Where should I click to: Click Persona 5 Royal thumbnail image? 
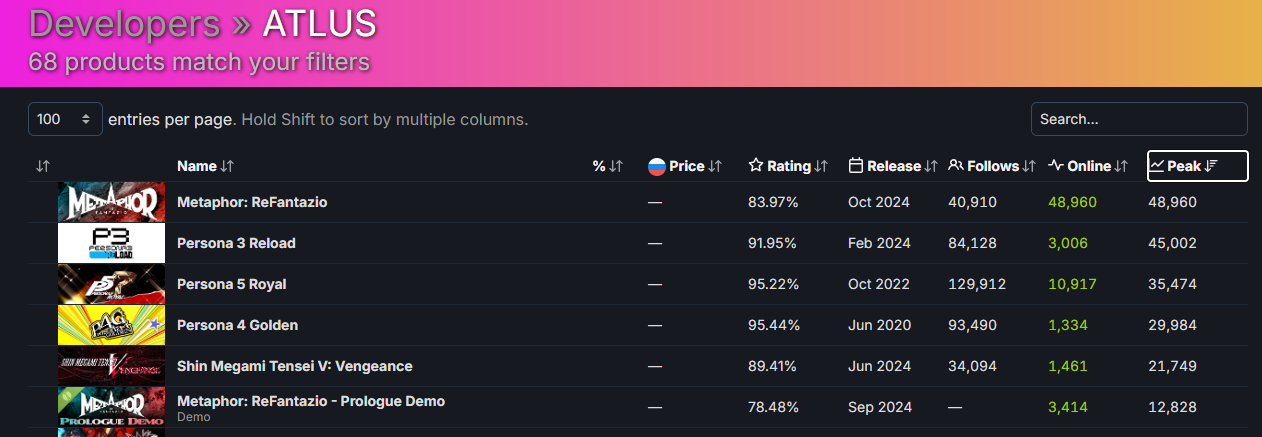click(111, 284)
